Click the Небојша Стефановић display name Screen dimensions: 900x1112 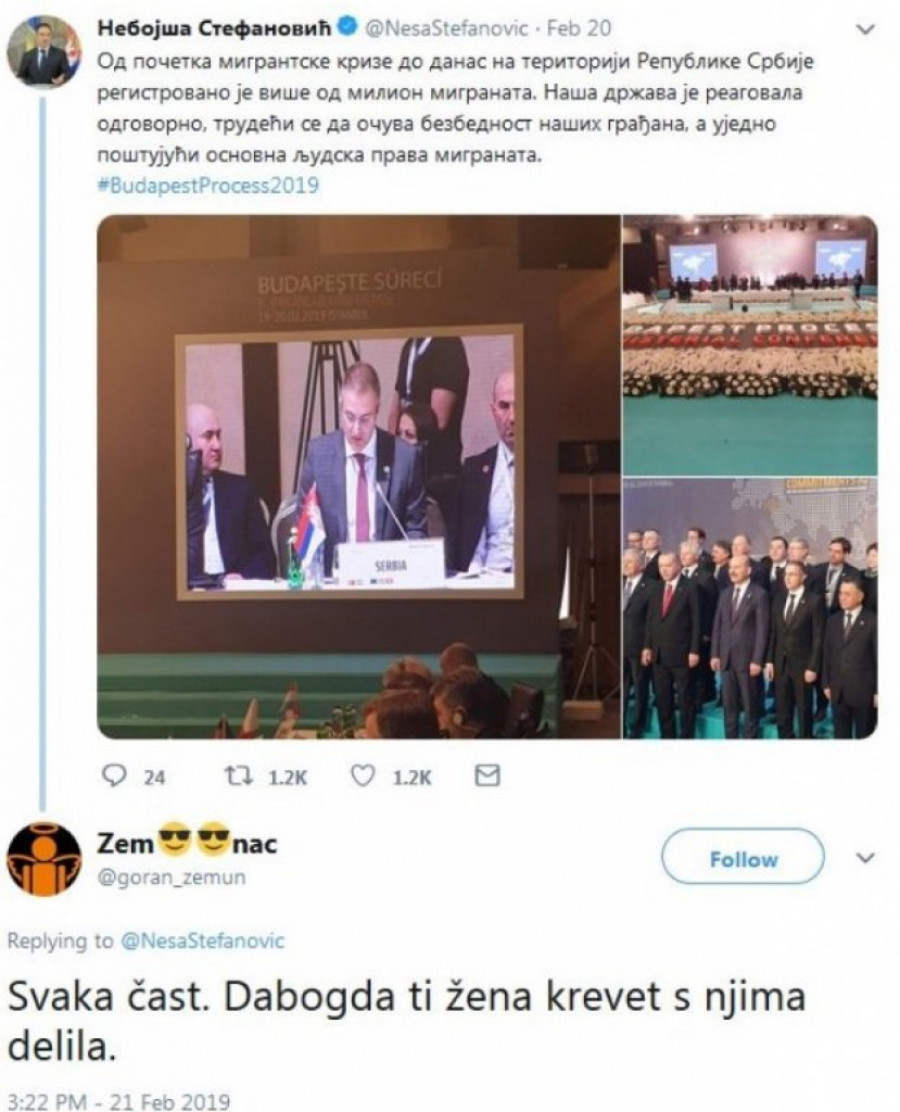(216, 28)
